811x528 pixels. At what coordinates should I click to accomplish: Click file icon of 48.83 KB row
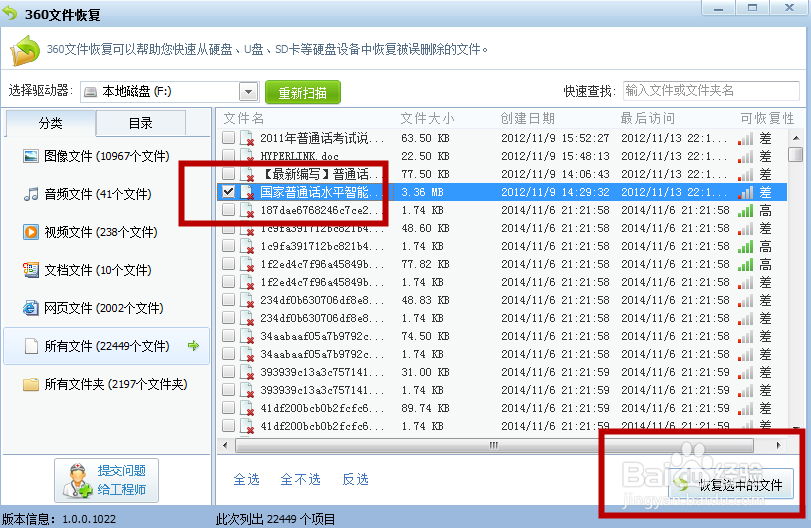coord(248,300)
